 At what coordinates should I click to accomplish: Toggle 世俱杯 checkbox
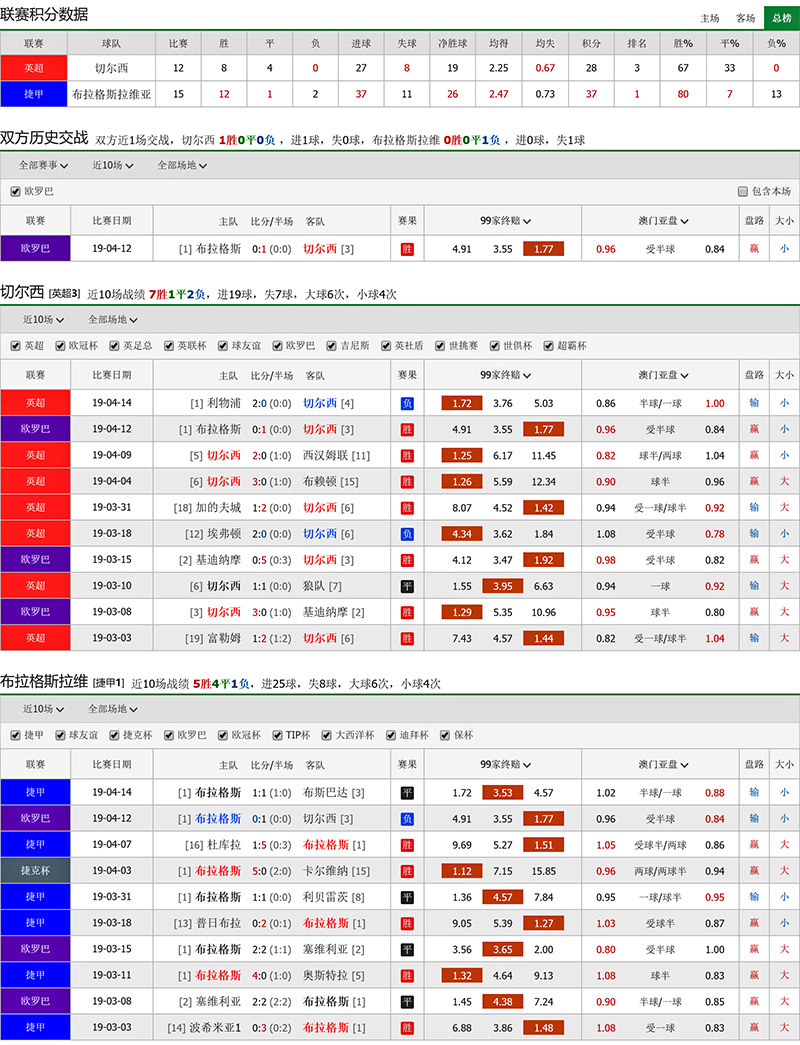pos(495,346)
